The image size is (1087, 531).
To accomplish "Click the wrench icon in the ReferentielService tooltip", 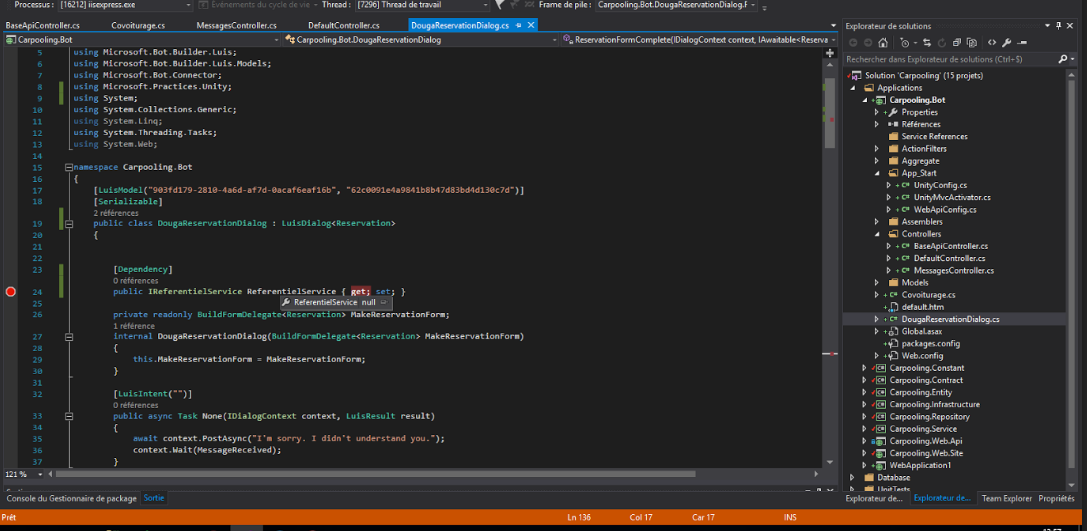I will click(286, 302).
